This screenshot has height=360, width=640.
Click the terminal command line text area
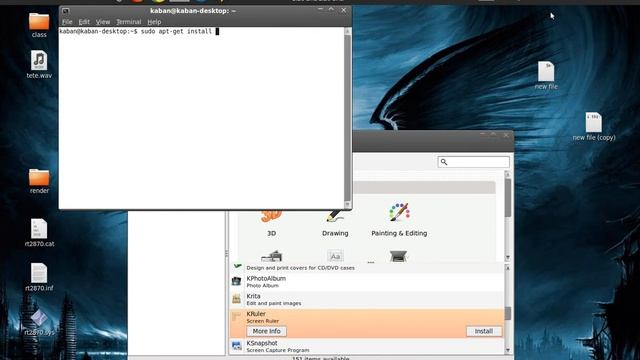coord(139,31)
